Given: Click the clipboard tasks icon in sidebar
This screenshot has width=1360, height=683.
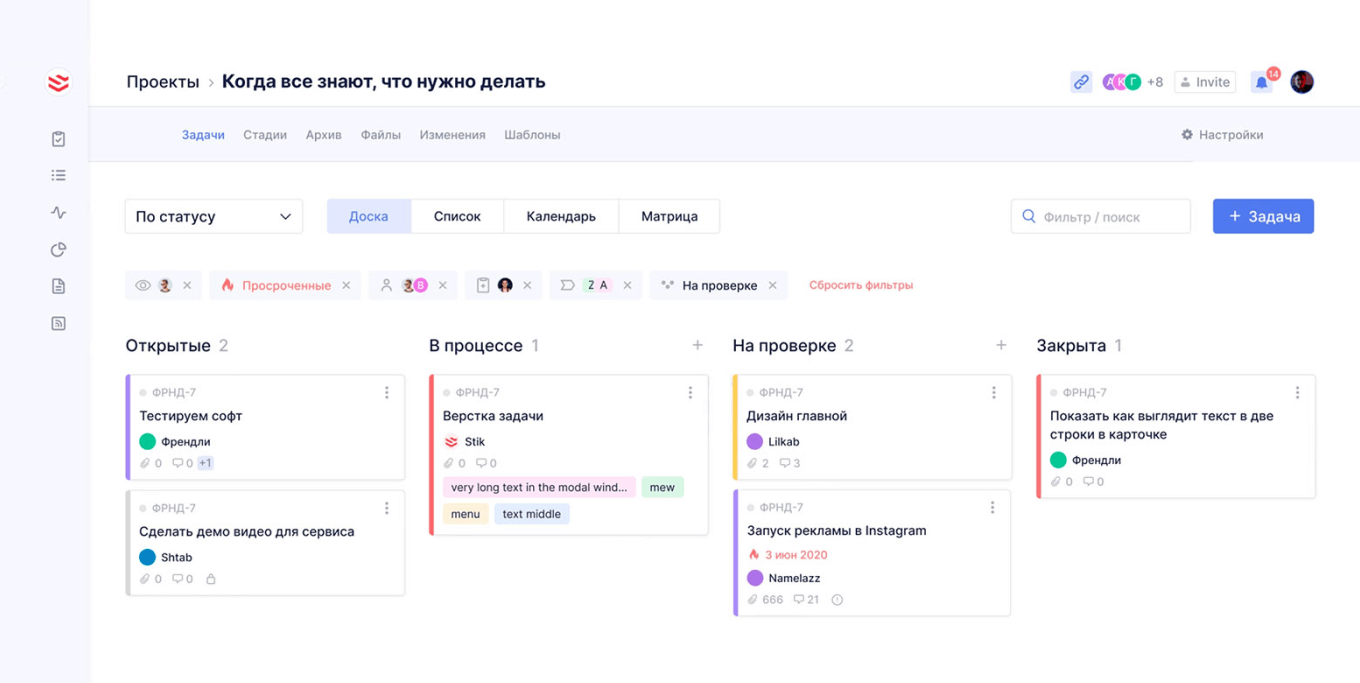Looking at the screenshot, I should click(x=58, y=139).
